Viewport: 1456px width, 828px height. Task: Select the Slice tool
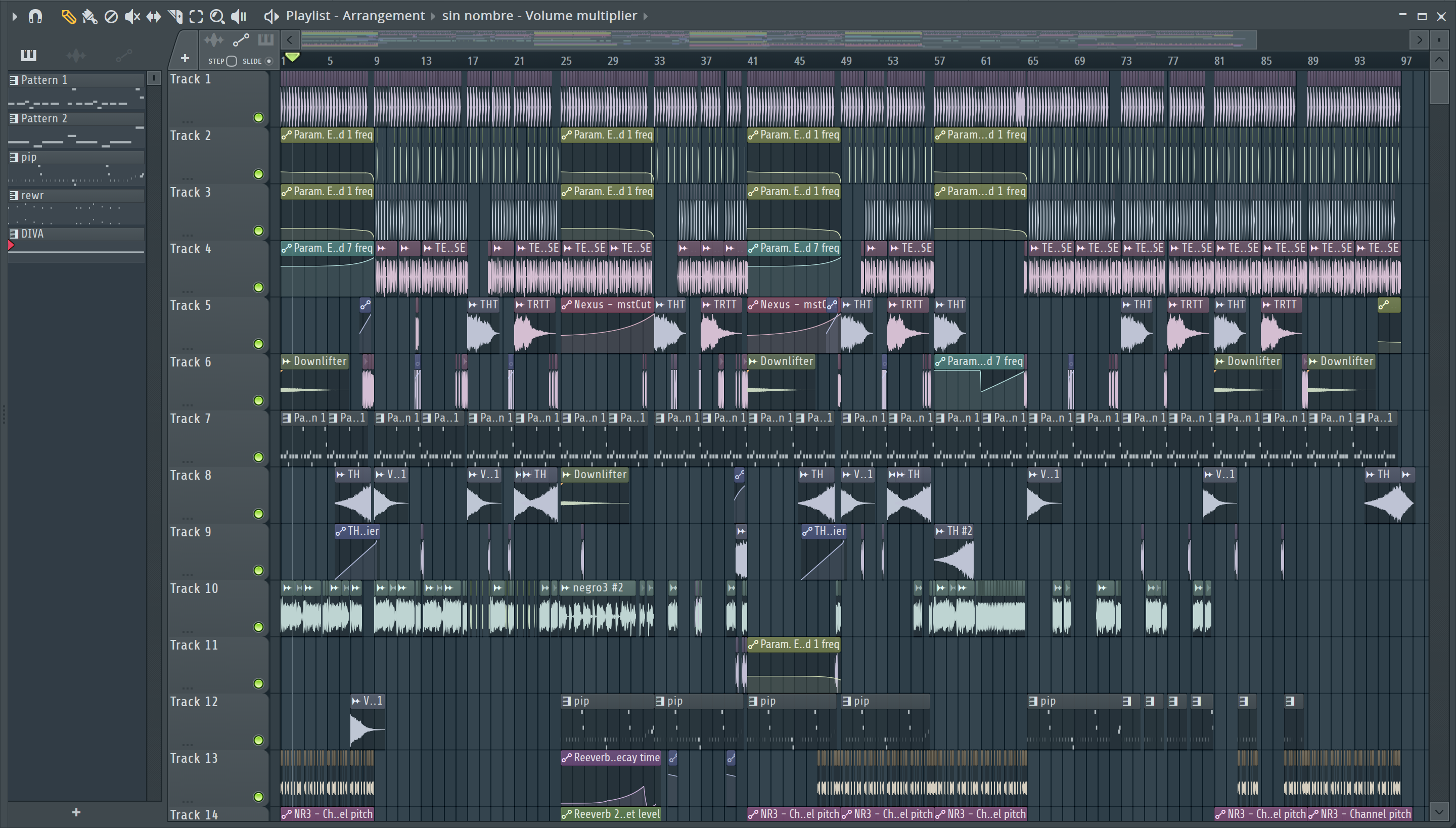(x=175, y=17)
